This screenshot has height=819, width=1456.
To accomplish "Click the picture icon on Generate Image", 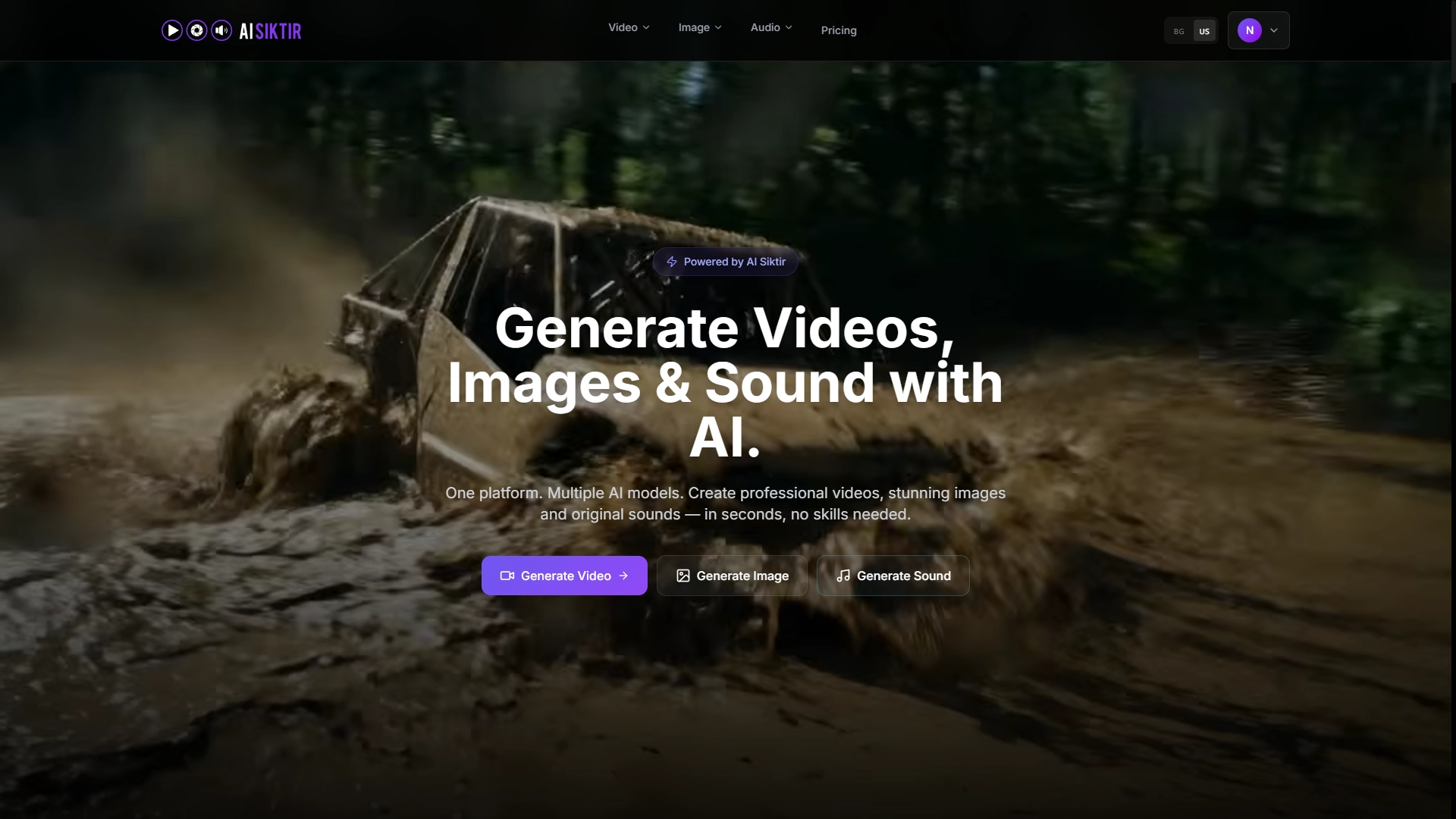I will (x=683, y=576).
